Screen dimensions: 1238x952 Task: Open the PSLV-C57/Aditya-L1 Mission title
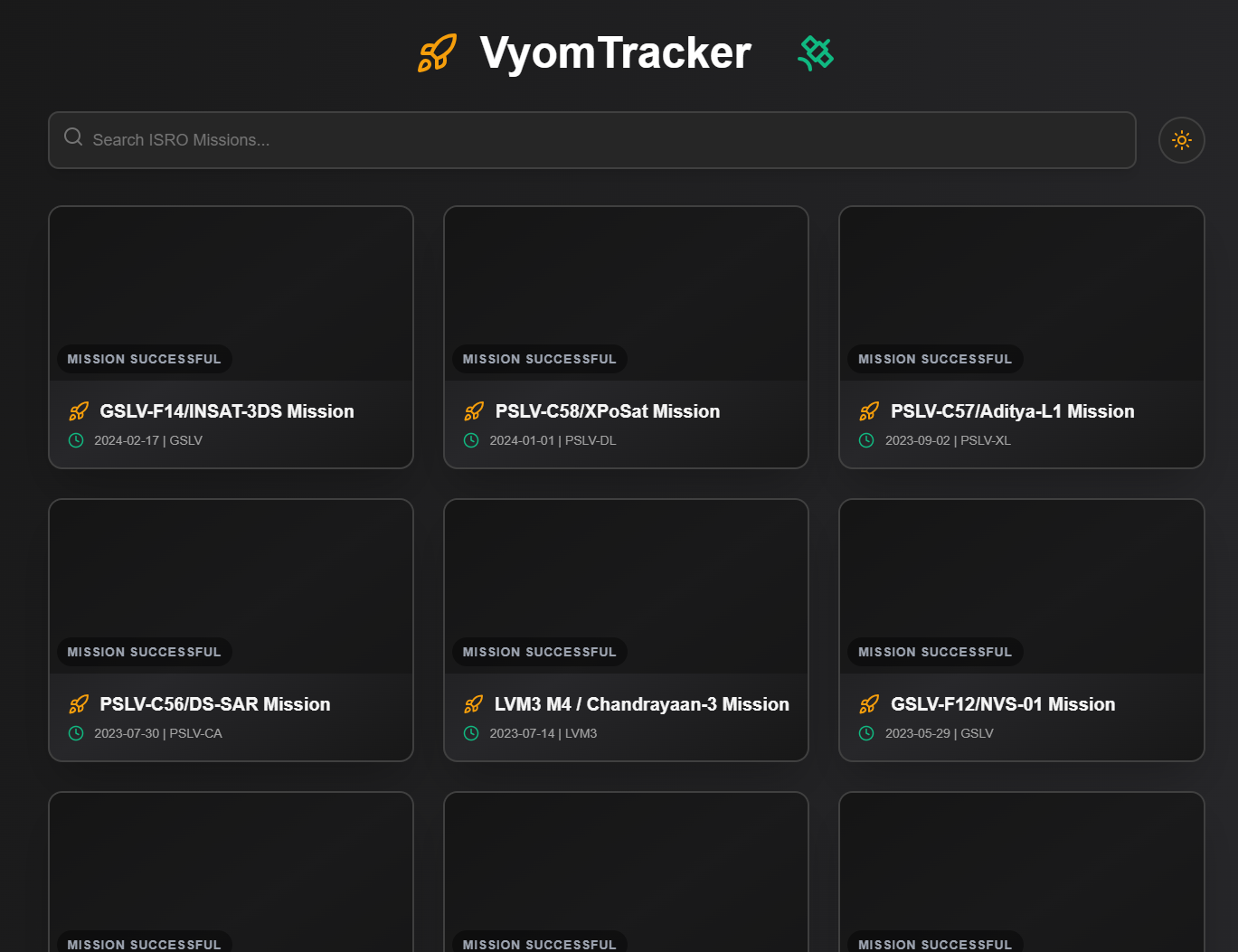click(x=1013, y=411)
